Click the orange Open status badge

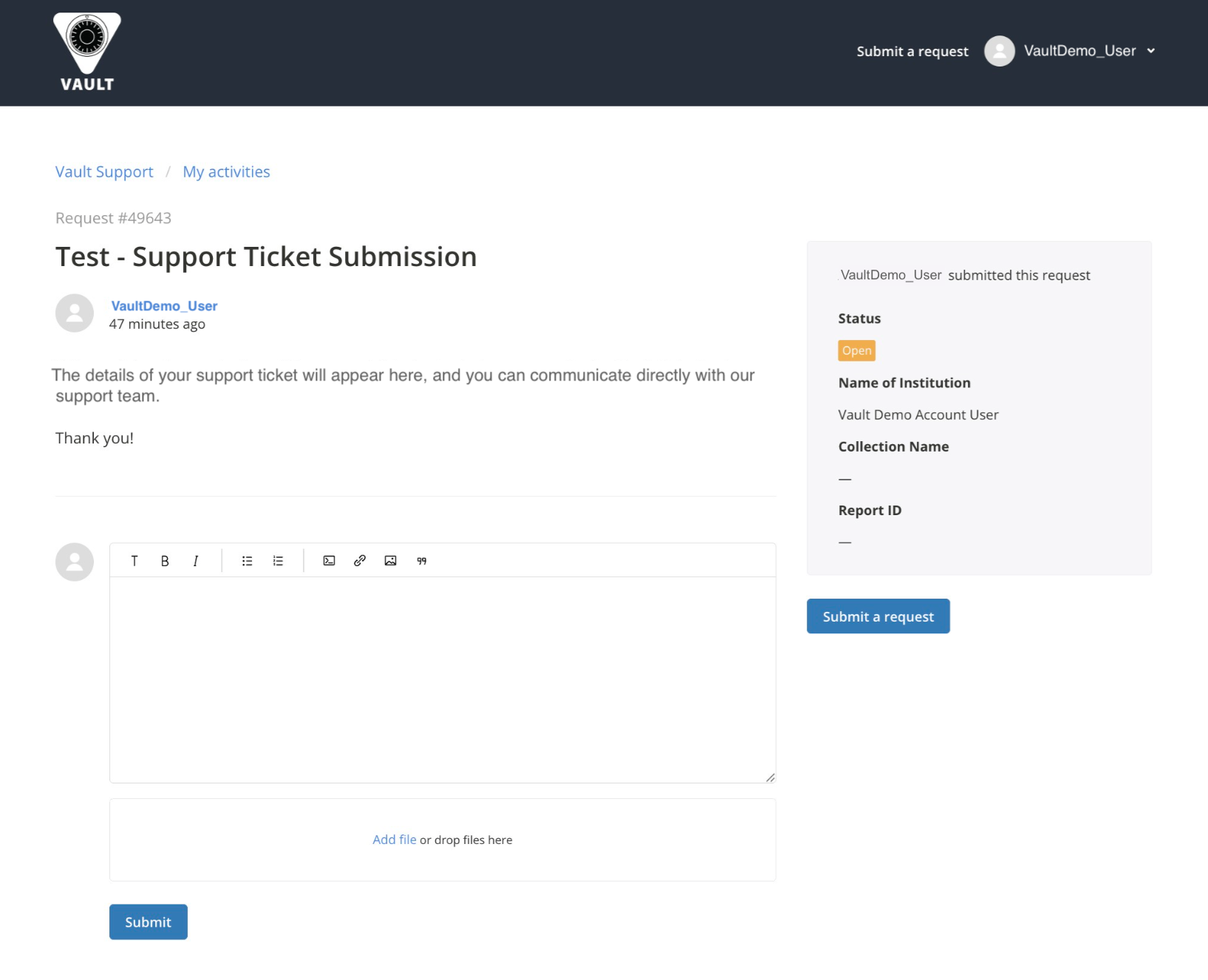[857, 350]
